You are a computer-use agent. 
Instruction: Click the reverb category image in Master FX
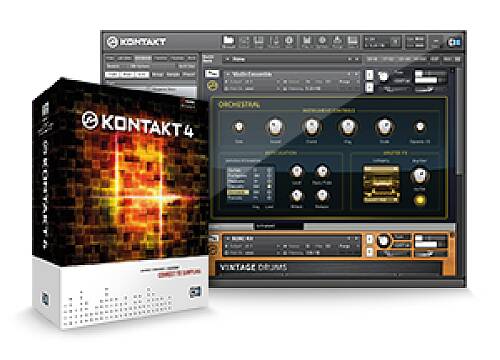click(x=381, y=184)
